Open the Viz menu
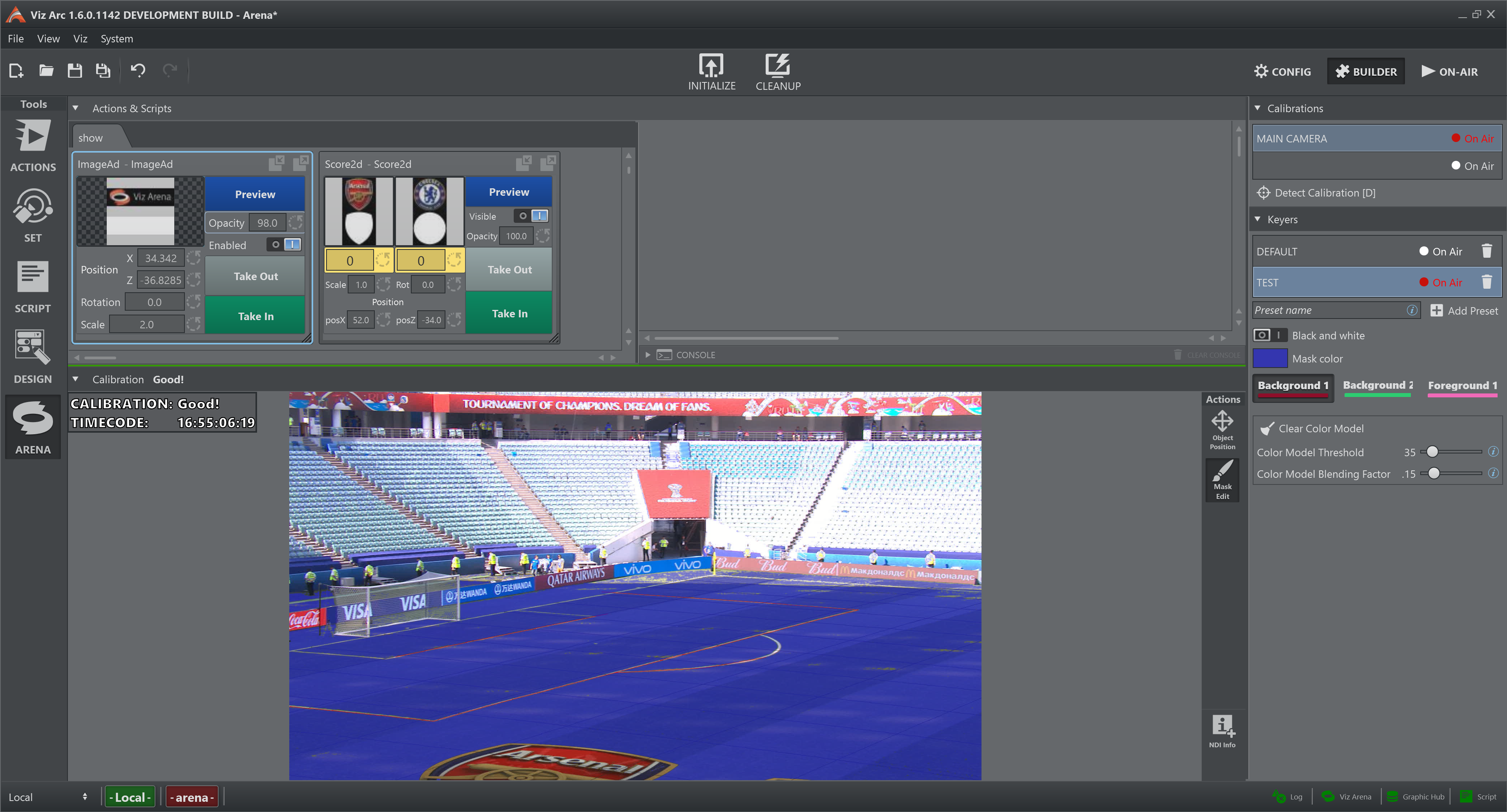The height and width of the screenshot is (812, 1507). [80, 38]
